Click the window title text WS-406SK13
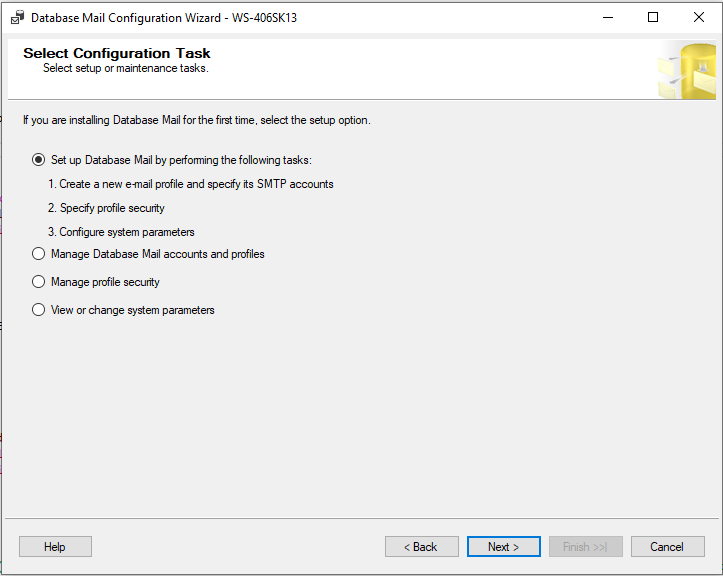This screenshot has width=723, height=576. click(x=264, y=18)
